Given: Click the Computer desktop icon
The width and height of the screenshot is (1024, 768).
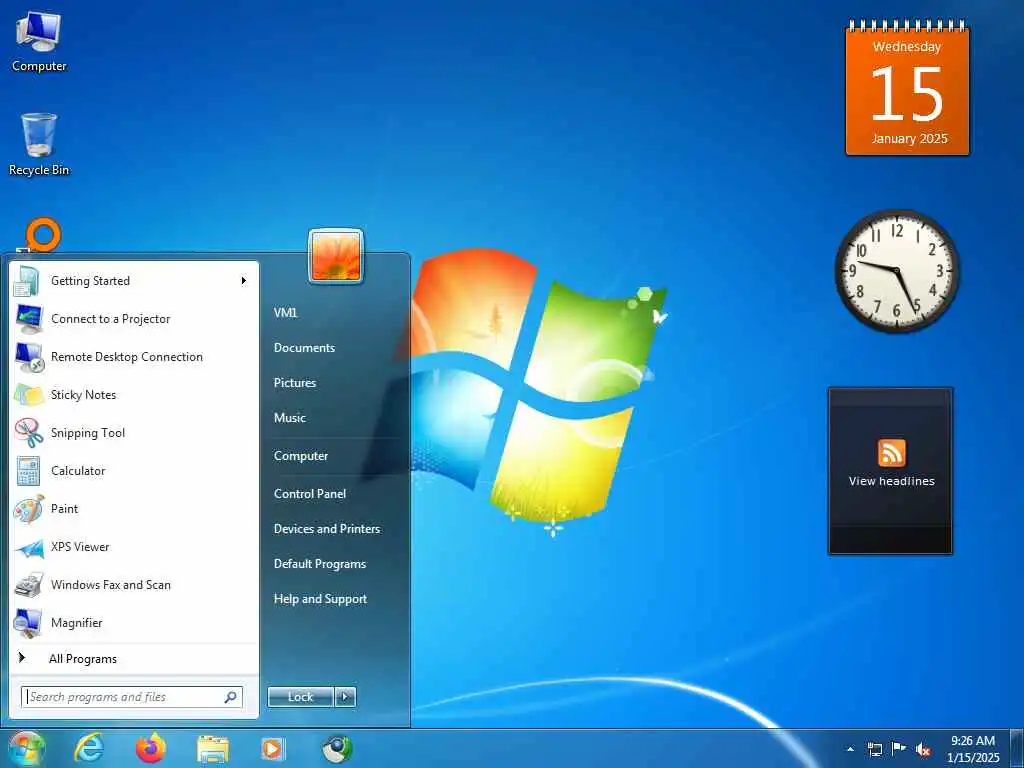Looking at the screenshot, I should click(39, 42).
